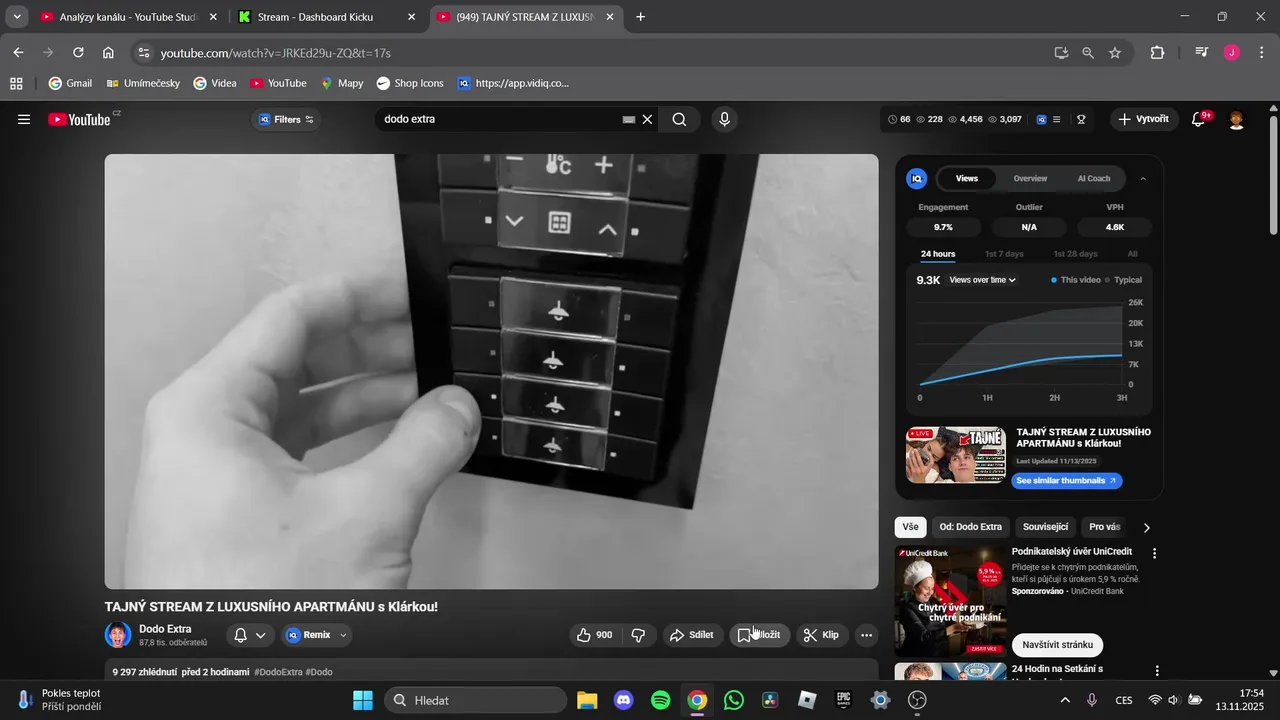Click the video player

[491, 371]
